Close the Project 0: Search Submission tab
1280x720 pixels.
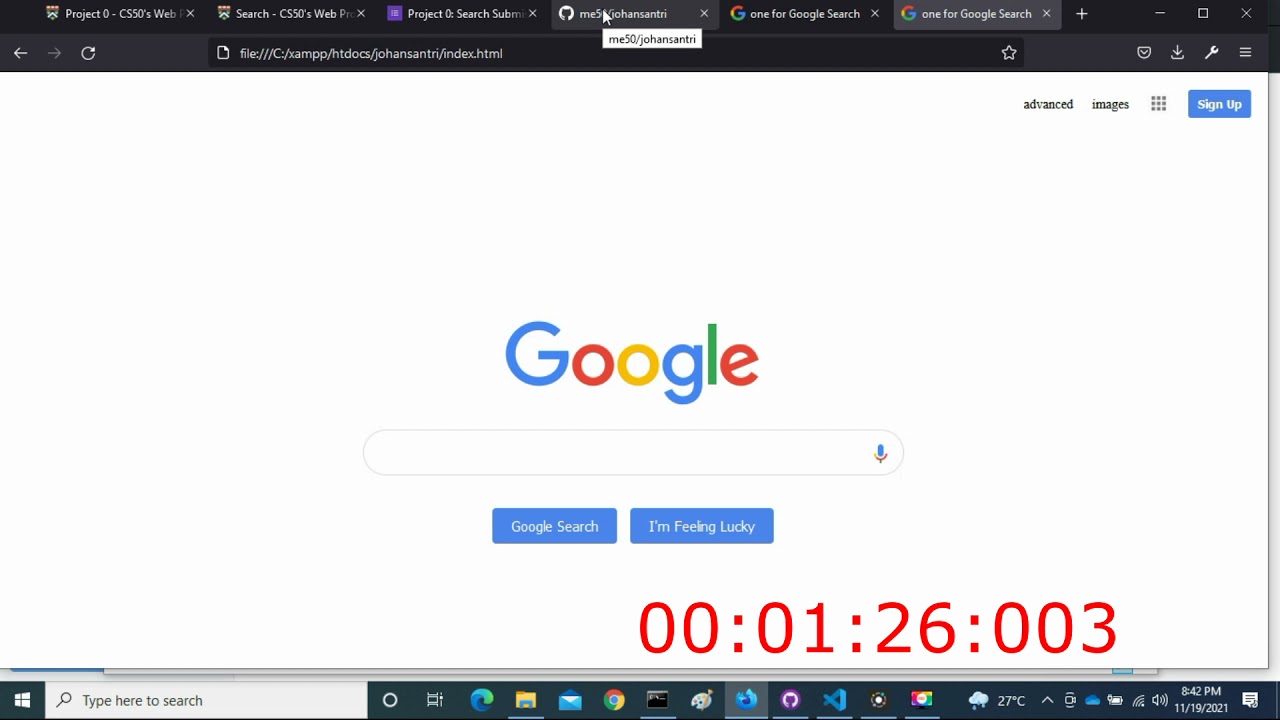tap(532, 14)
